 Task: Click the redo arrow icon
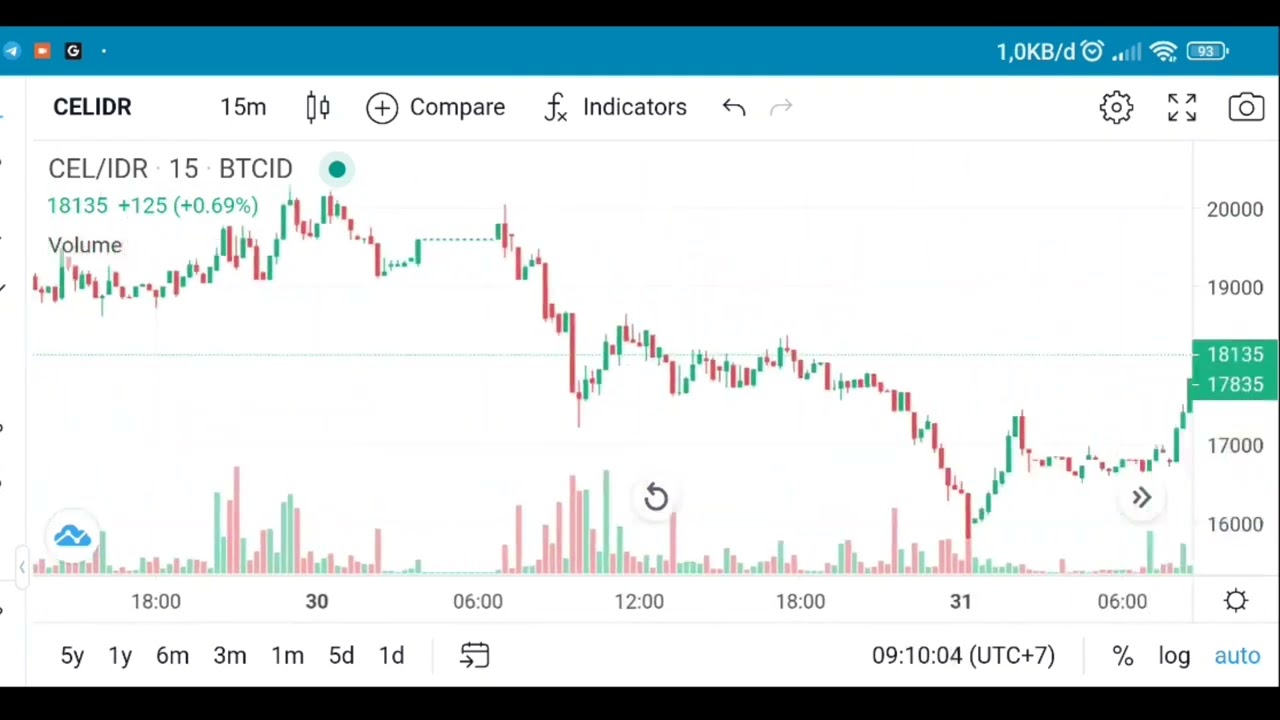coord(781,107)
